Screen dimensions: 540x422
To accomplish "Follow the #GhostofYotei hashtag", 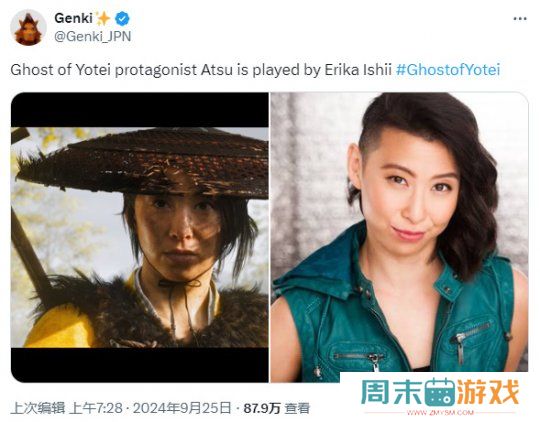I will coord(448,70).
